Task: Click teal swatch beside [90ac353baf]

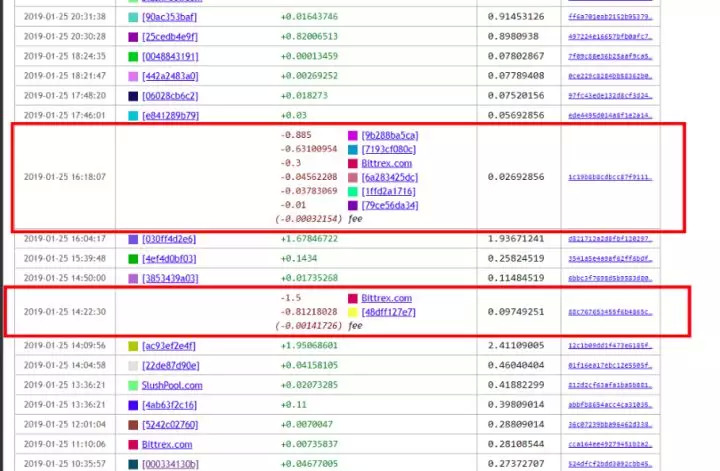Action: [x=133, y=17]
